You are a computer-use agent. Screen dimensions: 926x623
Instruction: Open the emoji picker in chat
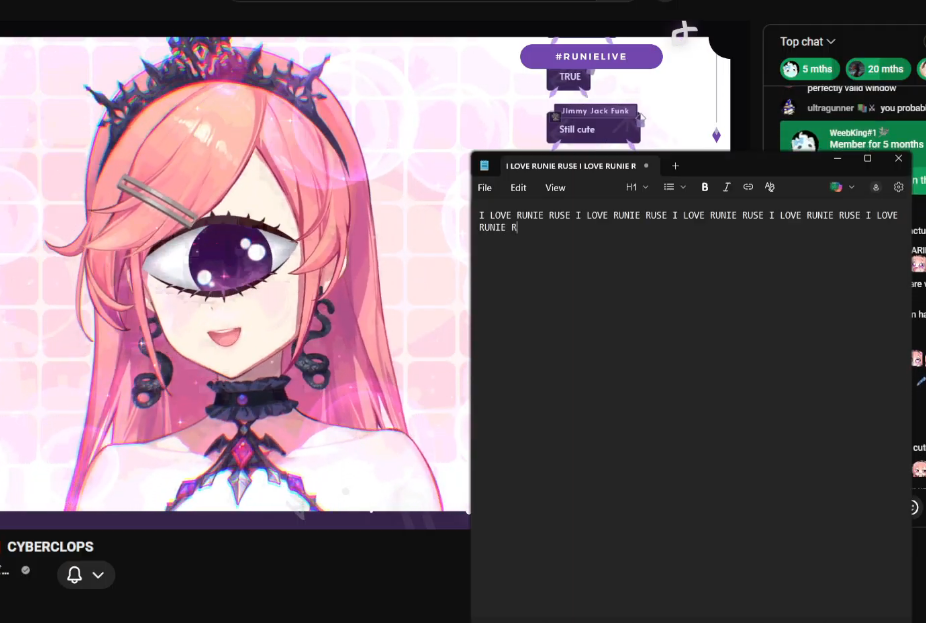point(913,507)
